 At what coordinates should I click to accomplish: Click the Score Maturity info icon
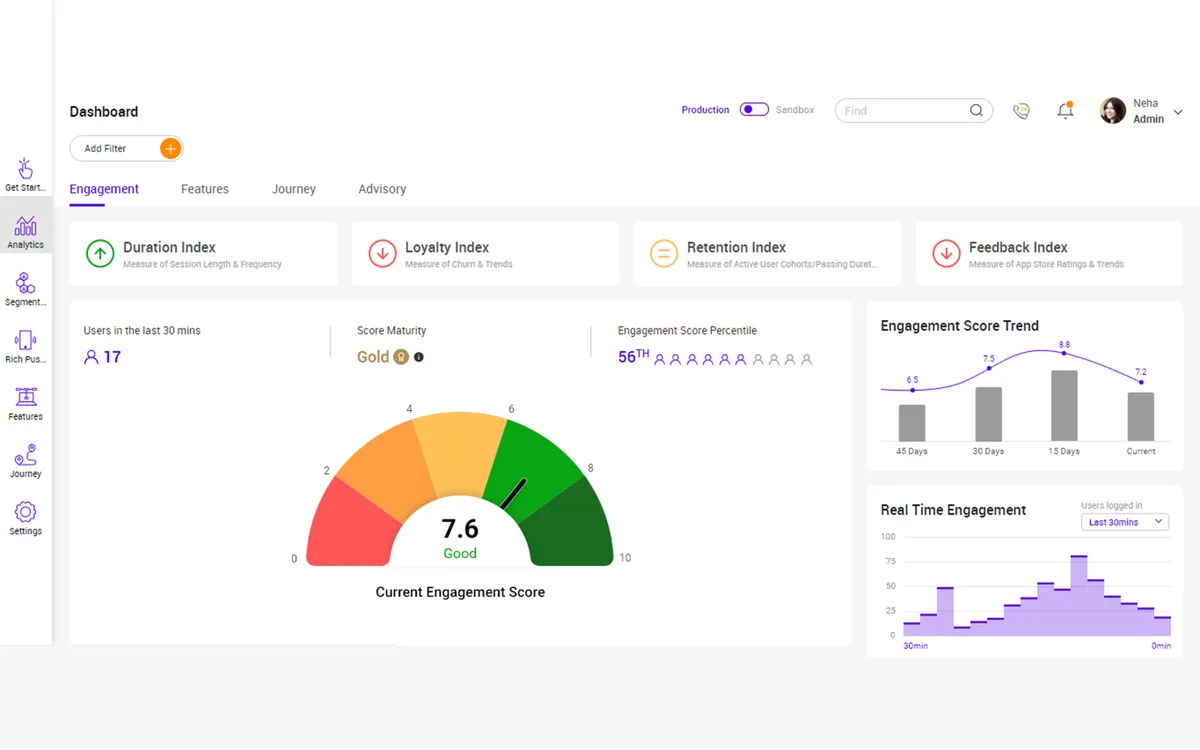[419, 357]
